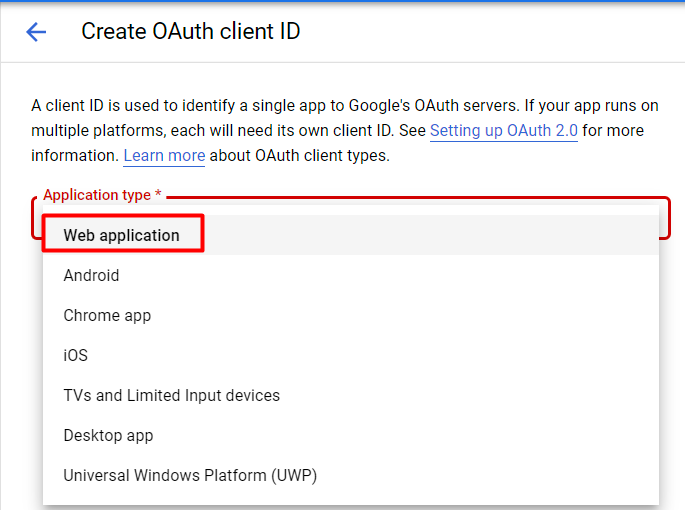Select TVs and Limited Input devices
The width and height of the screenshot is (685, 510).
pos(171,395)
